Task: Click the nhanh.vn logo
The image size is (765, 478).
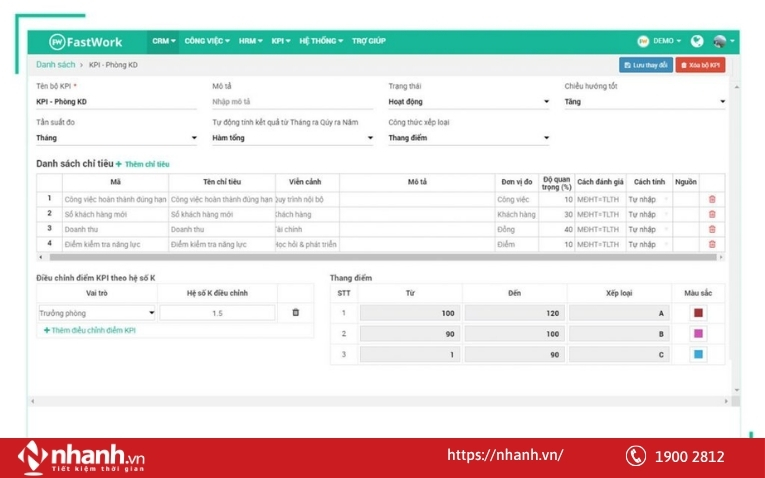Action: point(81,457)
